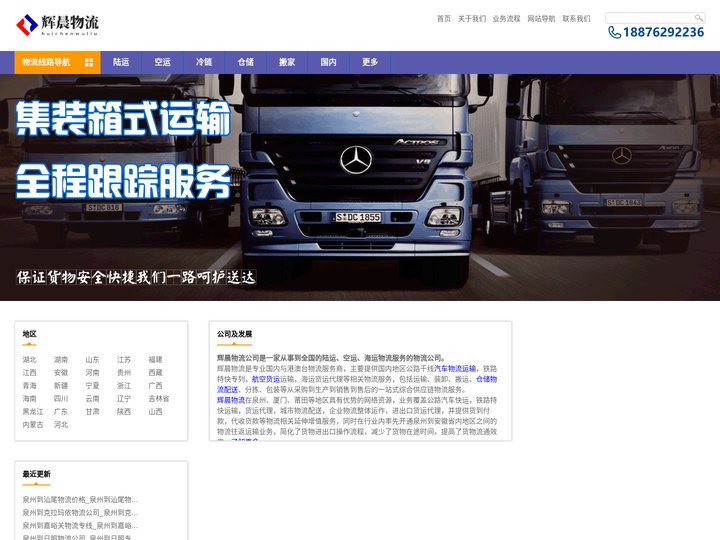Image resolution: width=720 pixels, height=540 pixels.
Task: Choose region 吉林省
Action: pos(159,399)
